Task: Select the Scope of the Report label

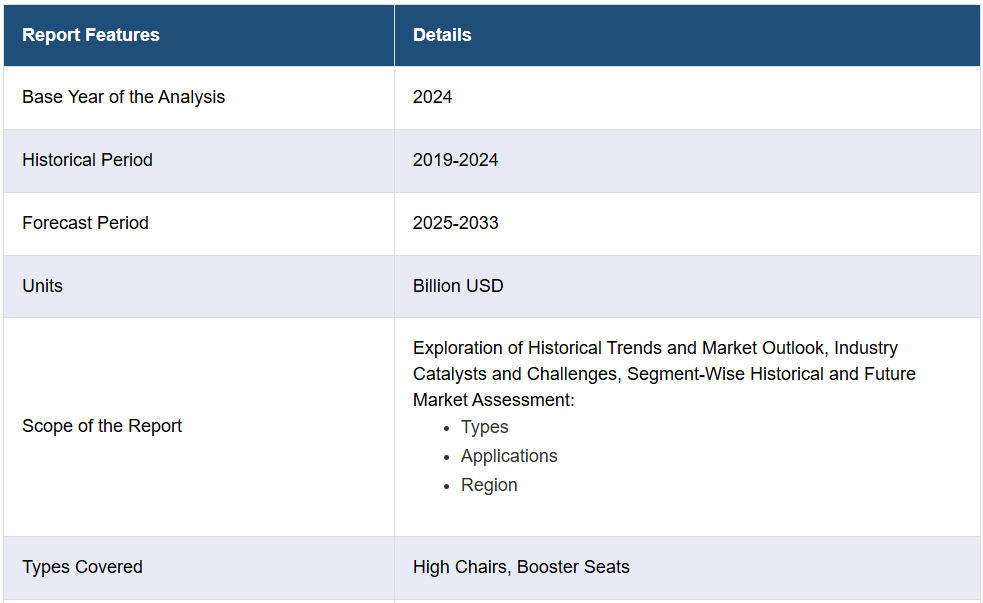Action: coord(102,426)
